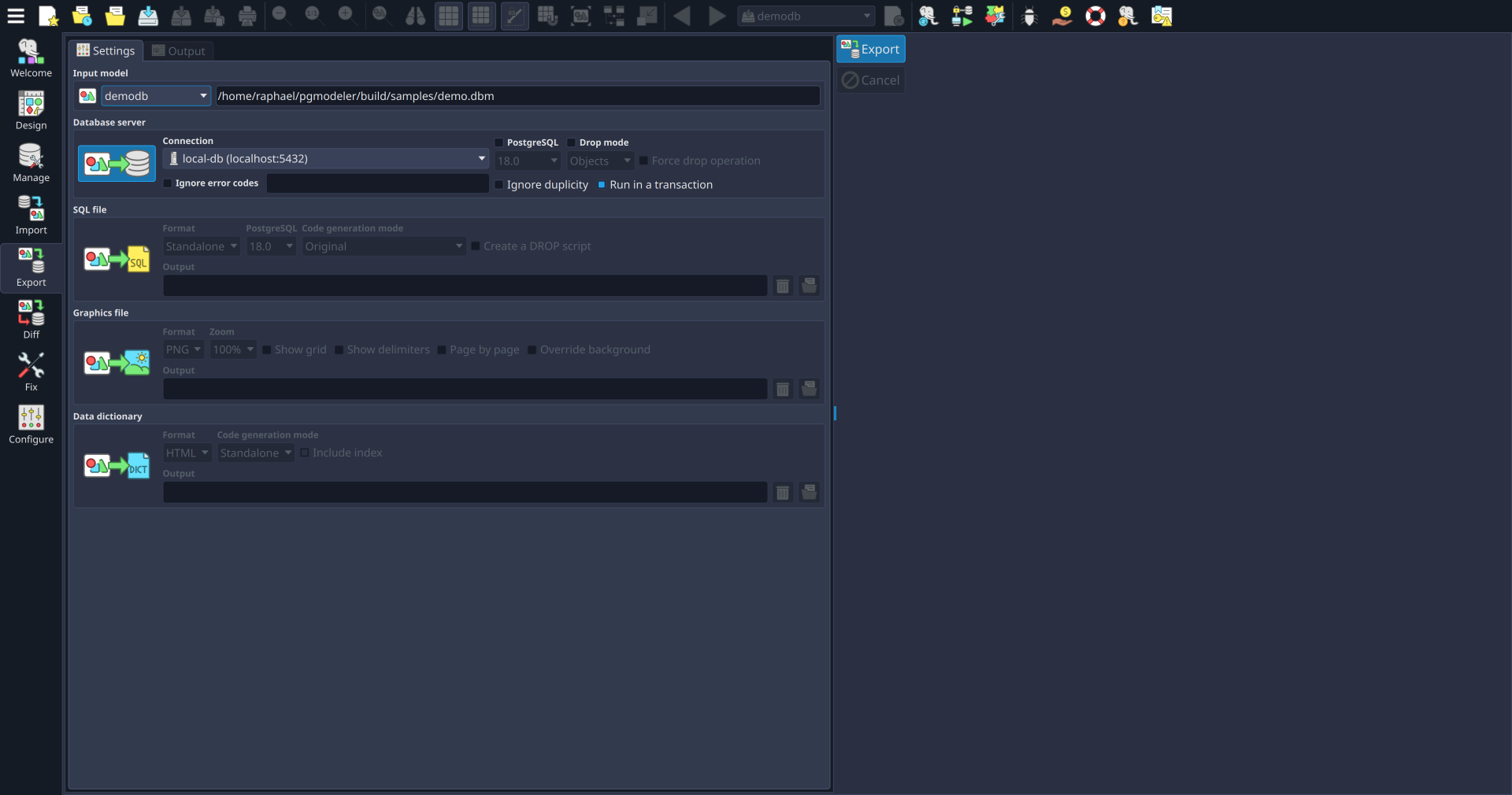Switch to the Output tab
This screenshot has width=1512, height=795.
click(178, 50)
